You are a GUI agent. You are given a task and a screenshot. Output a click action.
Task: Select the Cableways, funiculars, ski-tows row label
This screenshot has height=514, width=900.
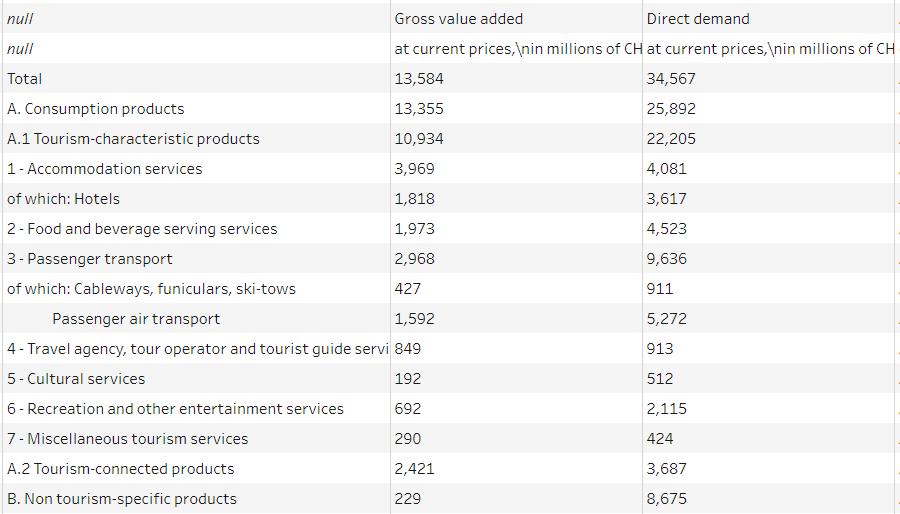click(x=152, y=289)
